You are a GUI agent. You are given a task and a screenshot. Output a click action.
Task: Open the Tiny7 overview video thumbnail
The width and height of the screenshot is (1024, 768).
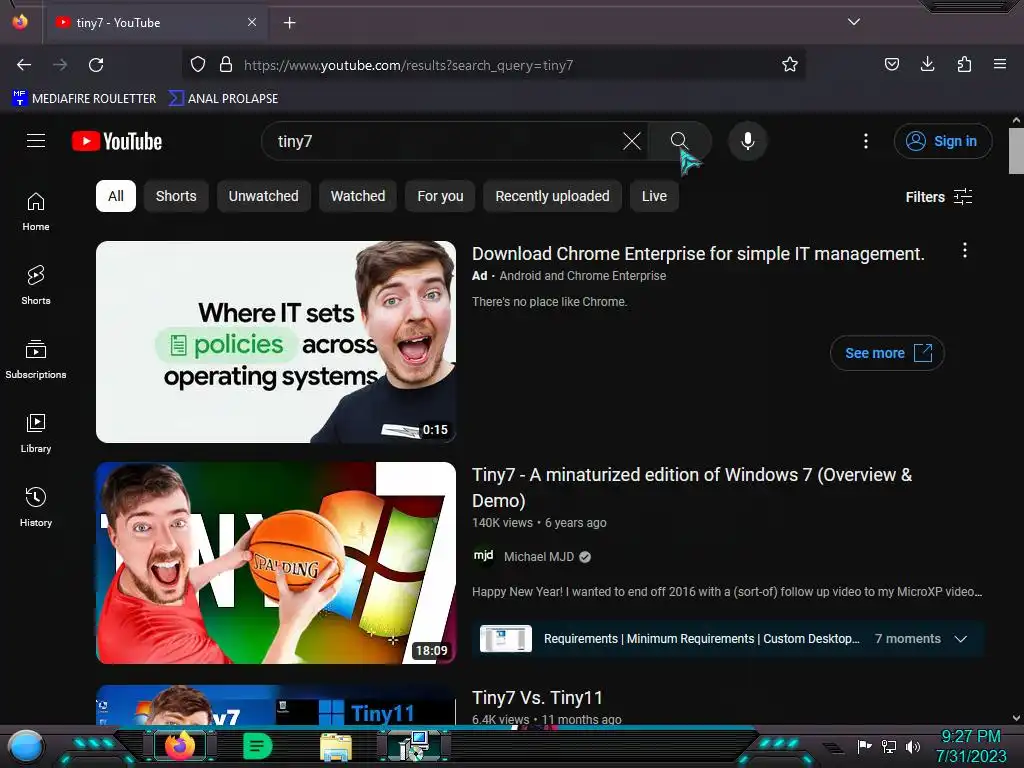276,563
